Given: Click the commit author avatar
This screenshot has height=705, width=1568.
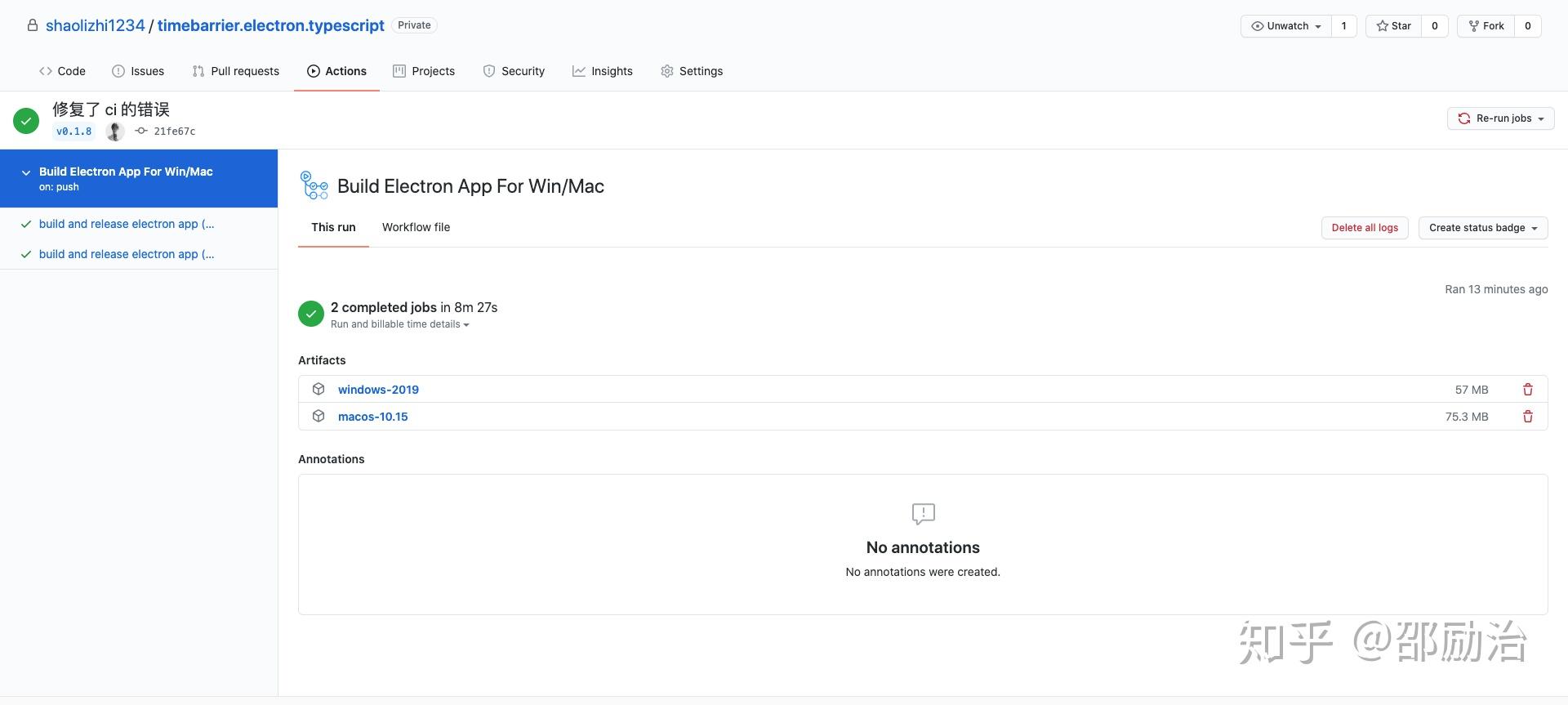Looking at the screenshot, I should (x=115, y=131).
